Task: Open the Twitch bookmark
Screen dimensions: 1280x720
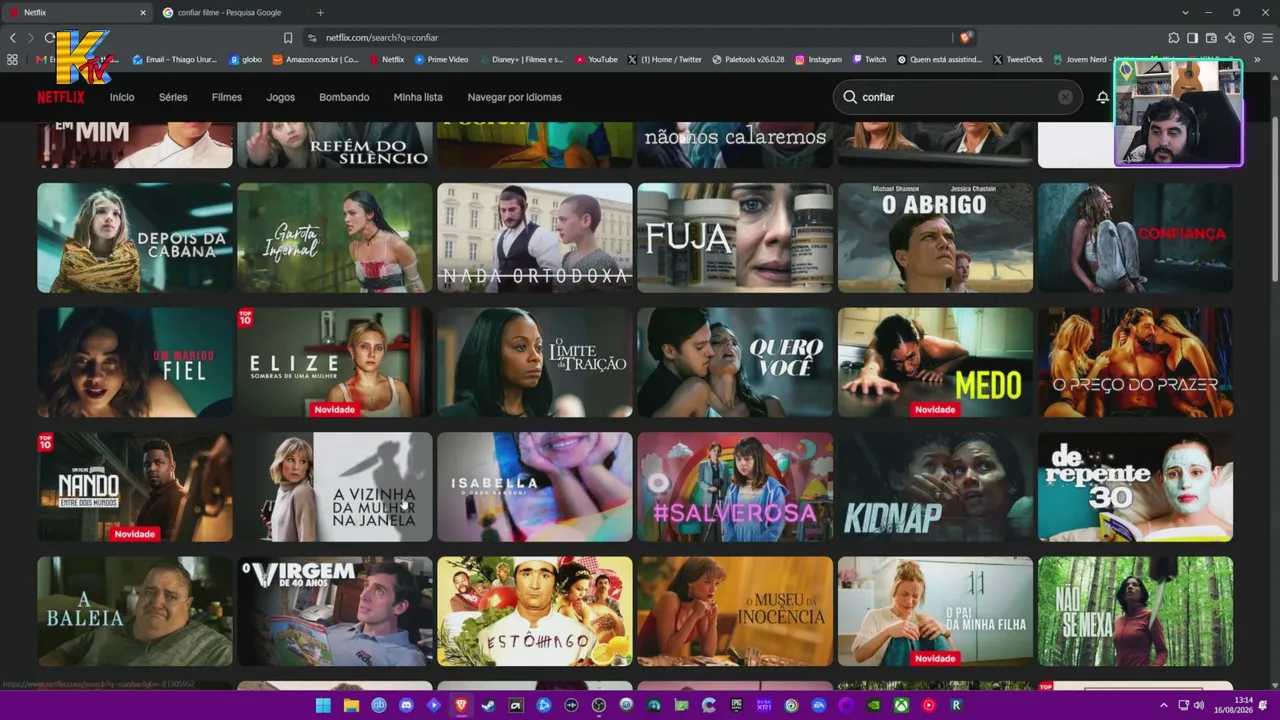Action: 869,60
